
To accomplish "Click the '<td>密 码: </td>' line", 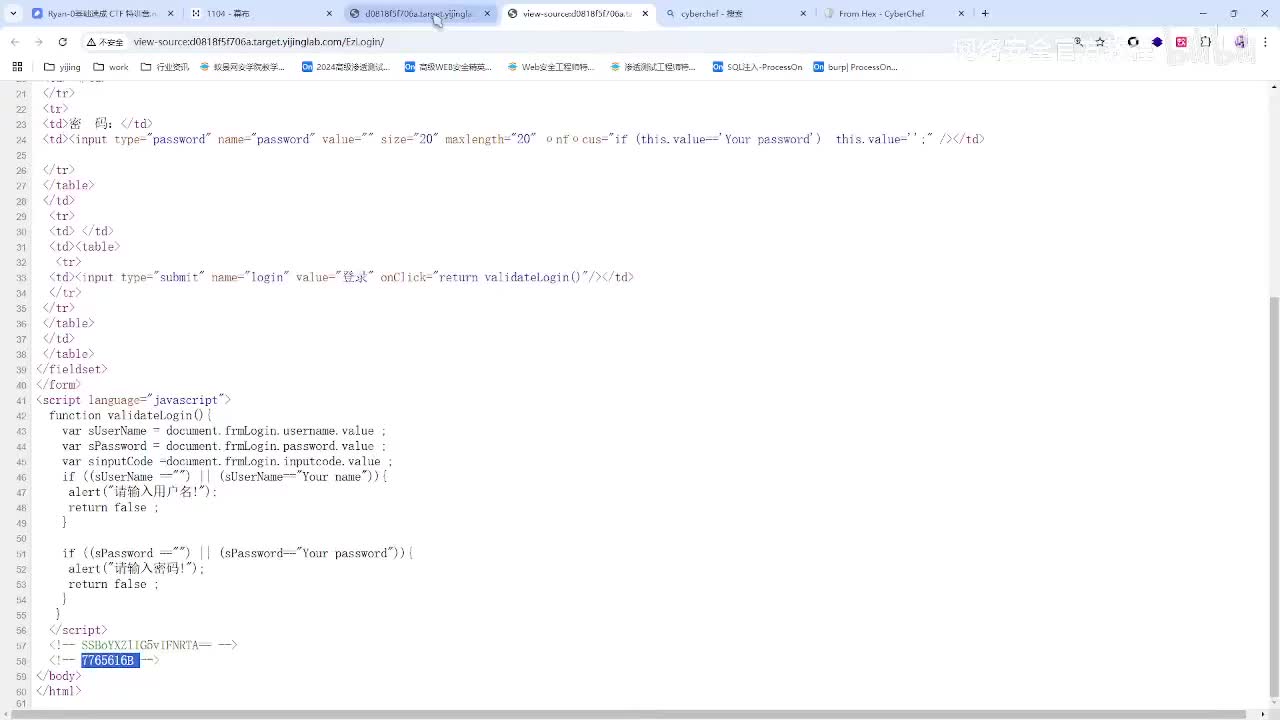I will click(x=97, y=124).
